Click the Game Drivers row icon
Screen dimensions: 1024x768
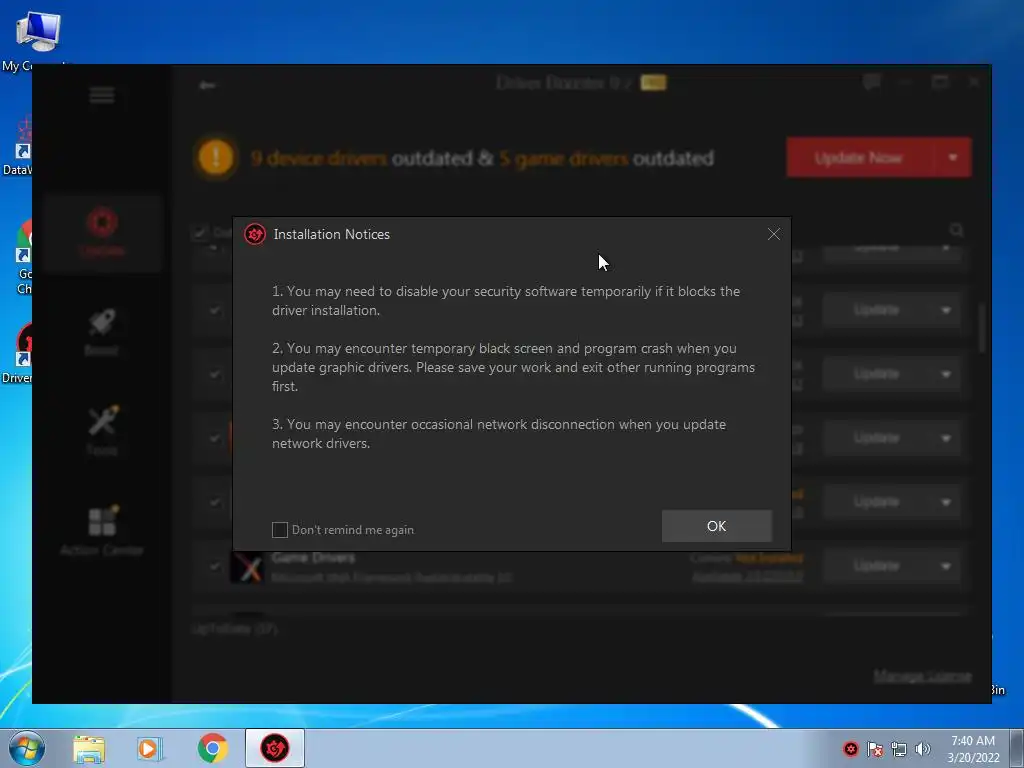[247, 567]
